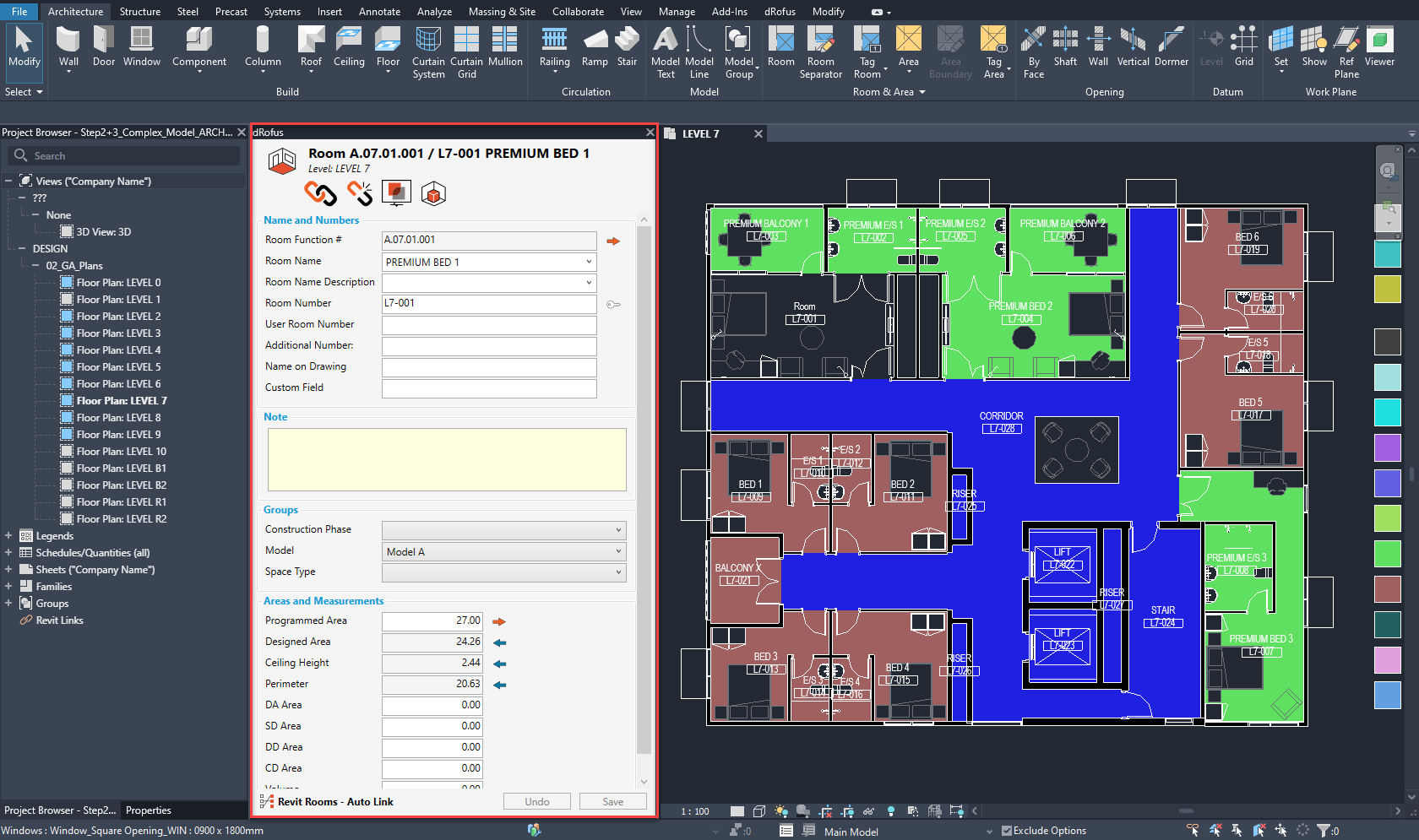Image resolution: width=1419 pixels, height=840 pixels.
Task: Open the Room Name dropdown
Action: tap(589, 263)
